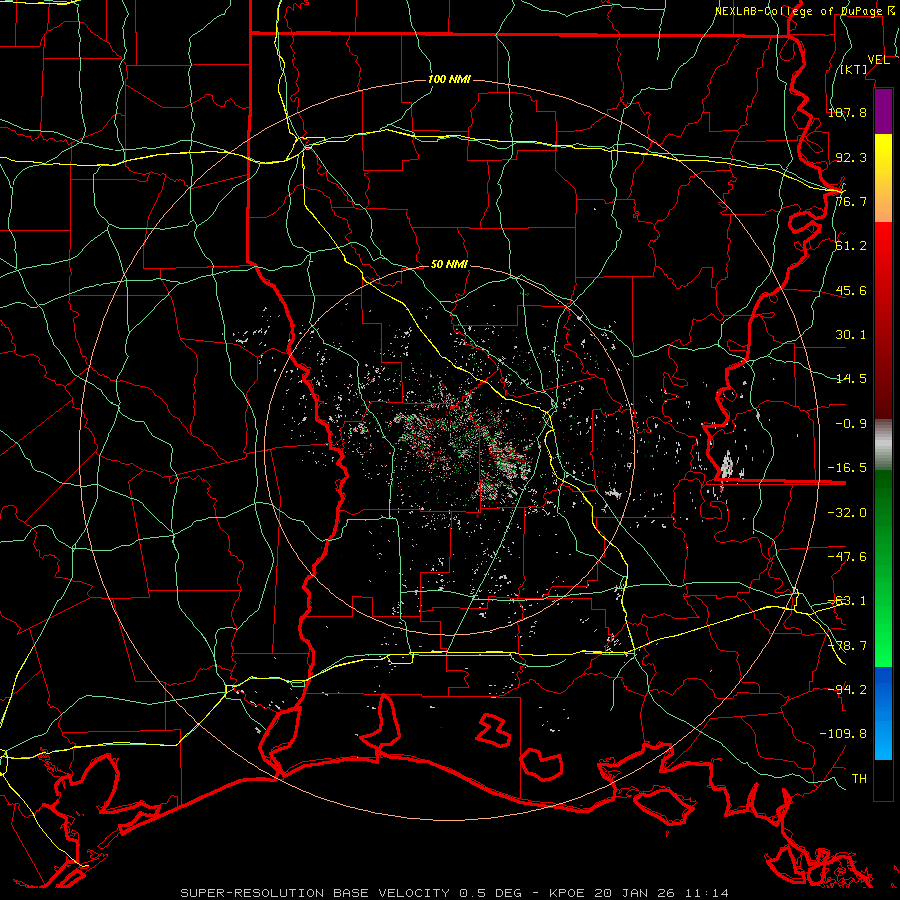This screenshot has width=900, height=900.
Task: Click the Super-Resolution Base Velocity caption text
Action: 455,893
